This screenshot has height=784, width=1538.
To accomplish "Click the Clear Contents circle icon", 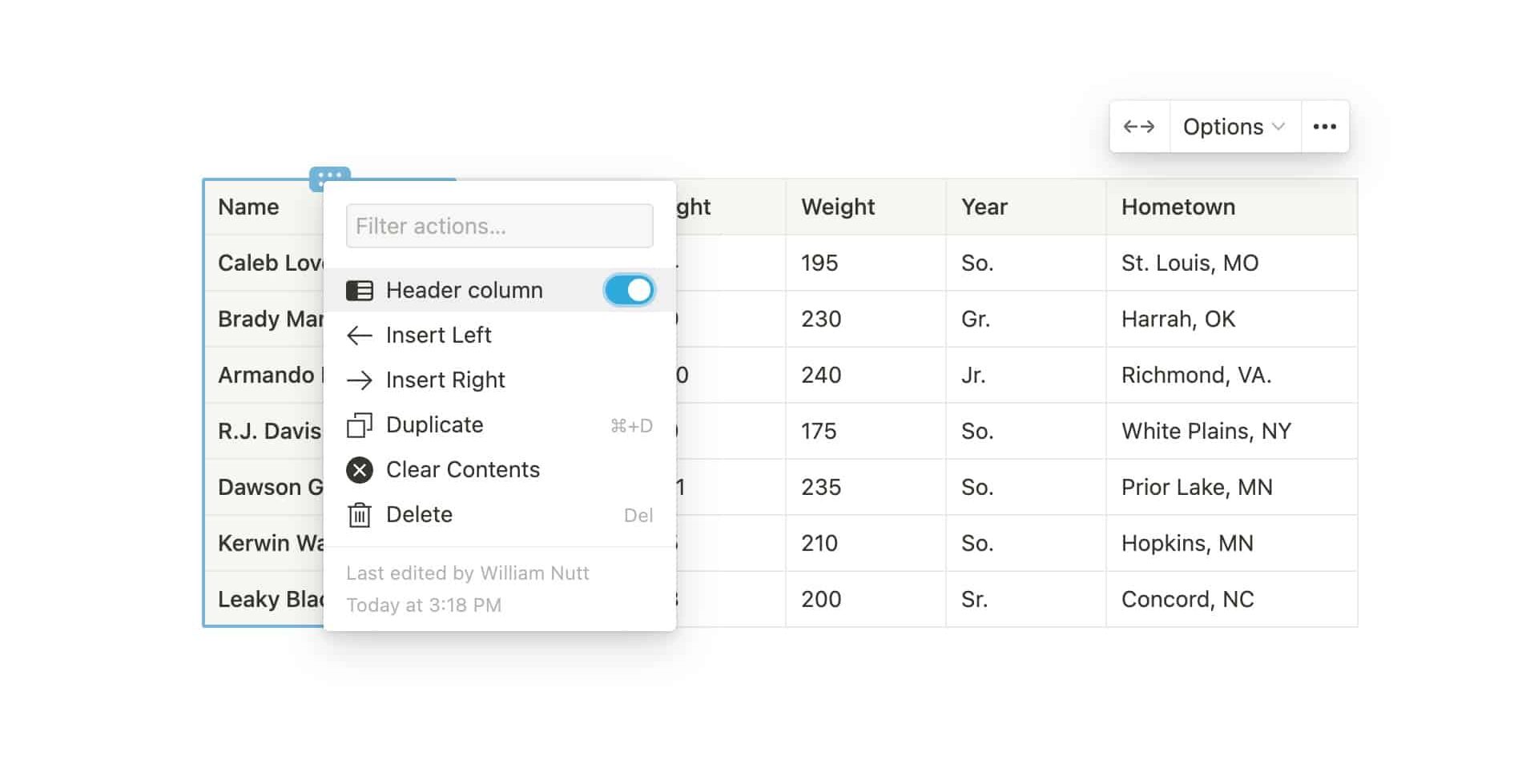I will [x=360, y=470].
